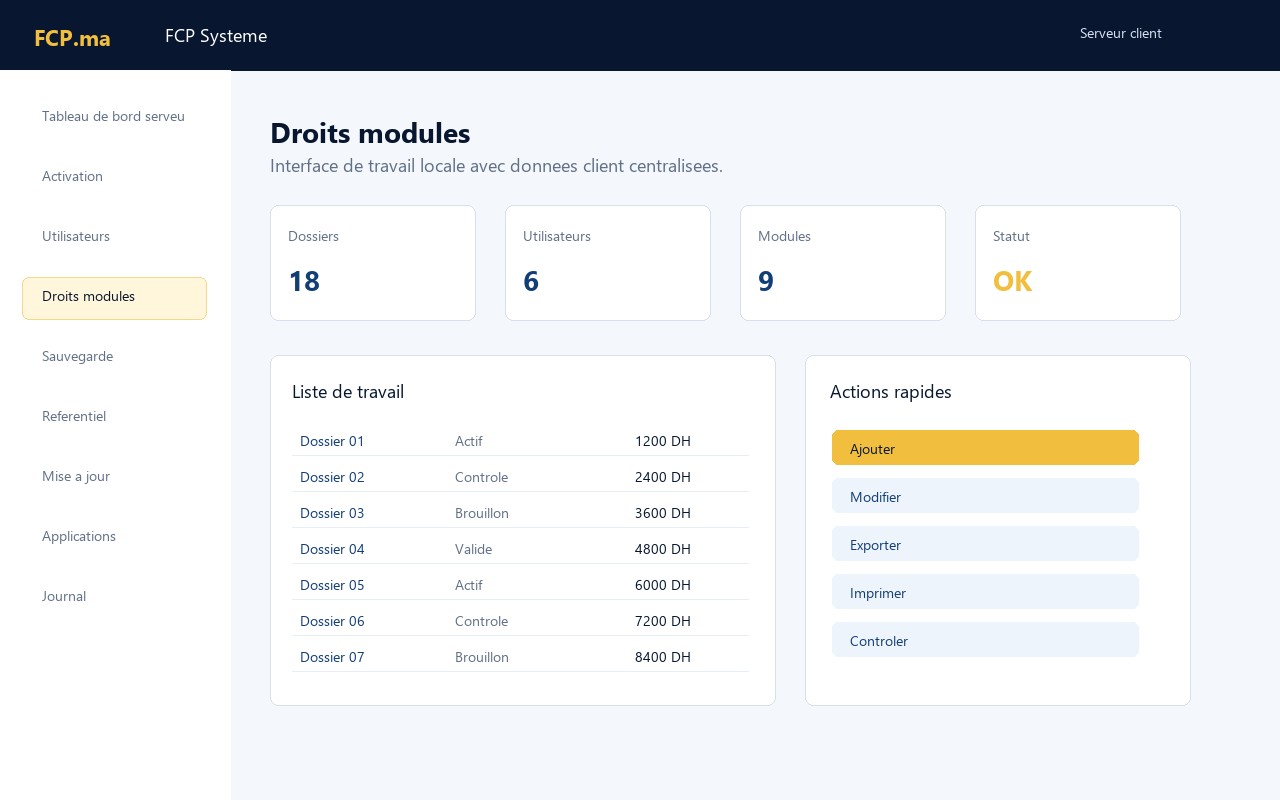The width and height of the screenshot is (1280, 800).
Task: Click Serveur client in the header
Action: (x=1121, y=33)
